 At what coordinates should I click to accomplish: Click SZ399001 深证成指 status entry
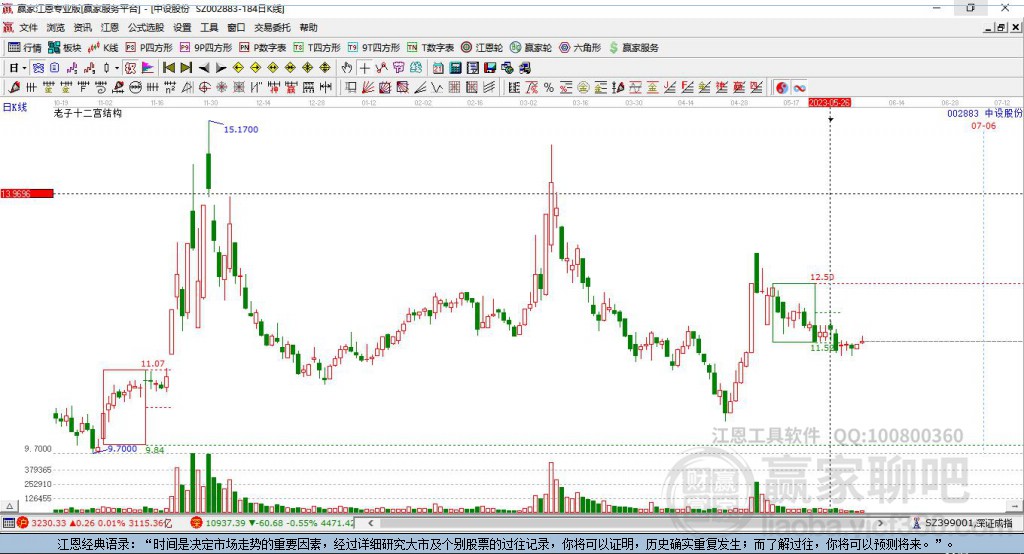pos(963,523)
